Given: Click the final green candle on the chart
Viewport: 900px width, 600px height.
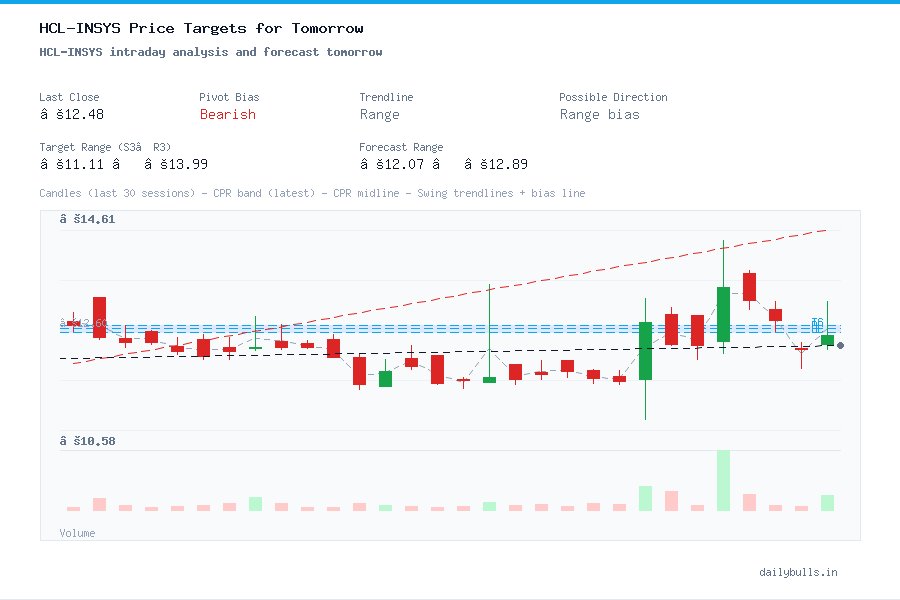Looking at the screenshot, I should [827, 340].
